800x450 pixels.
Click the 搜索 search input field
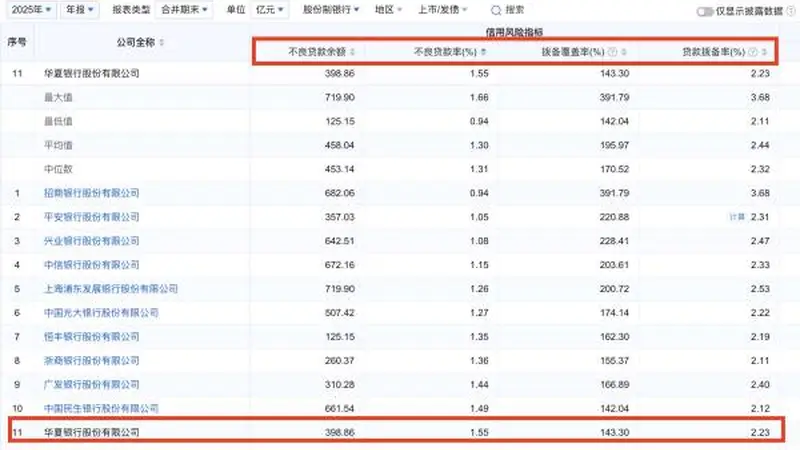pos(515,10)
